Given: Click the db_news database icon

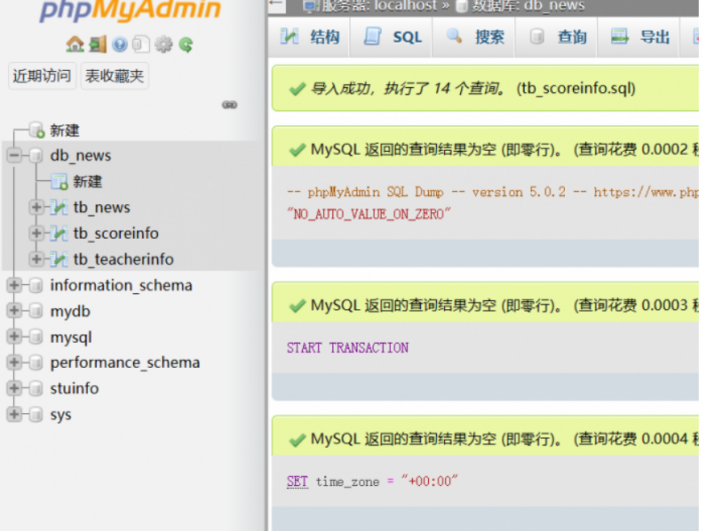Looking at the screenshot, I should coord(36,156).
